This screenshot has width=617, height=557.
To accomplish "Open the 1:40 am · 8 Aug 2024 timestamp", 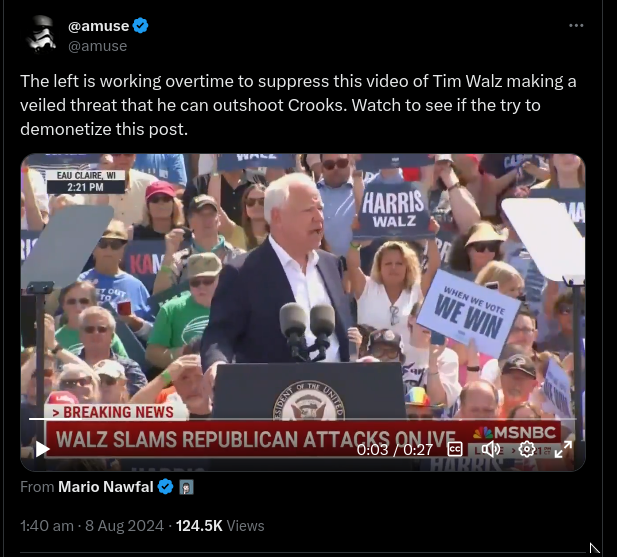I will click(92, 526).
